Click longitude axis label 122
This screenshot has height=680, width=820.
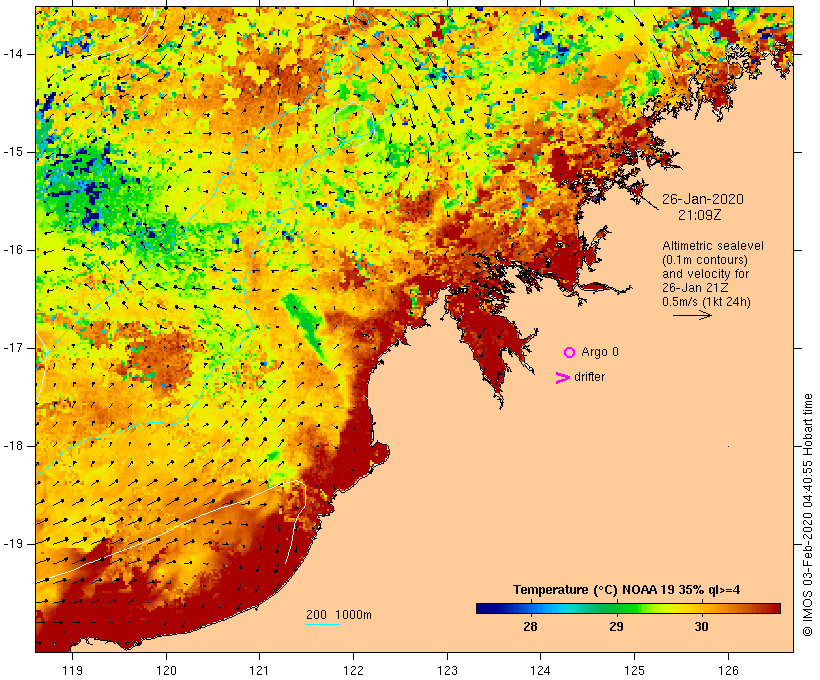pyautogui.click(x=353, y=670)
